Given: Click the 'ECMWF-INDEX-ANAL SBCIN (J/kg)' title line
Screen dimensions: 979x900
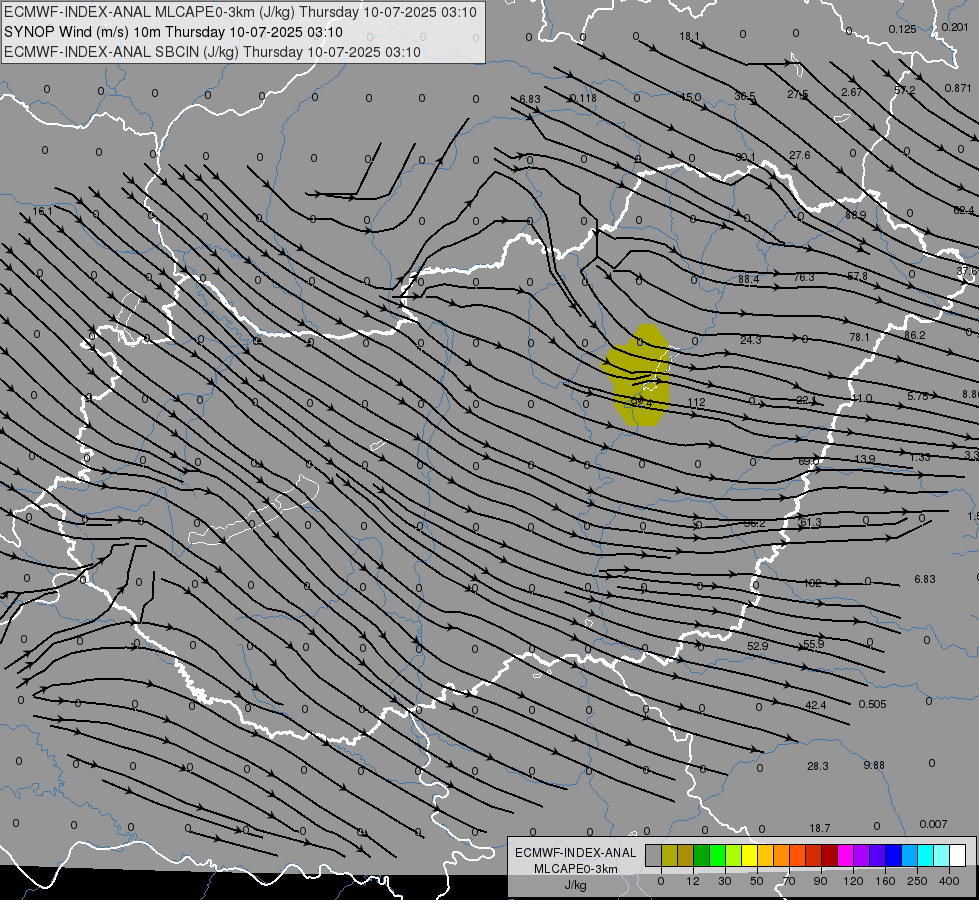Looking at the screenshot, I should click(212, 52).
